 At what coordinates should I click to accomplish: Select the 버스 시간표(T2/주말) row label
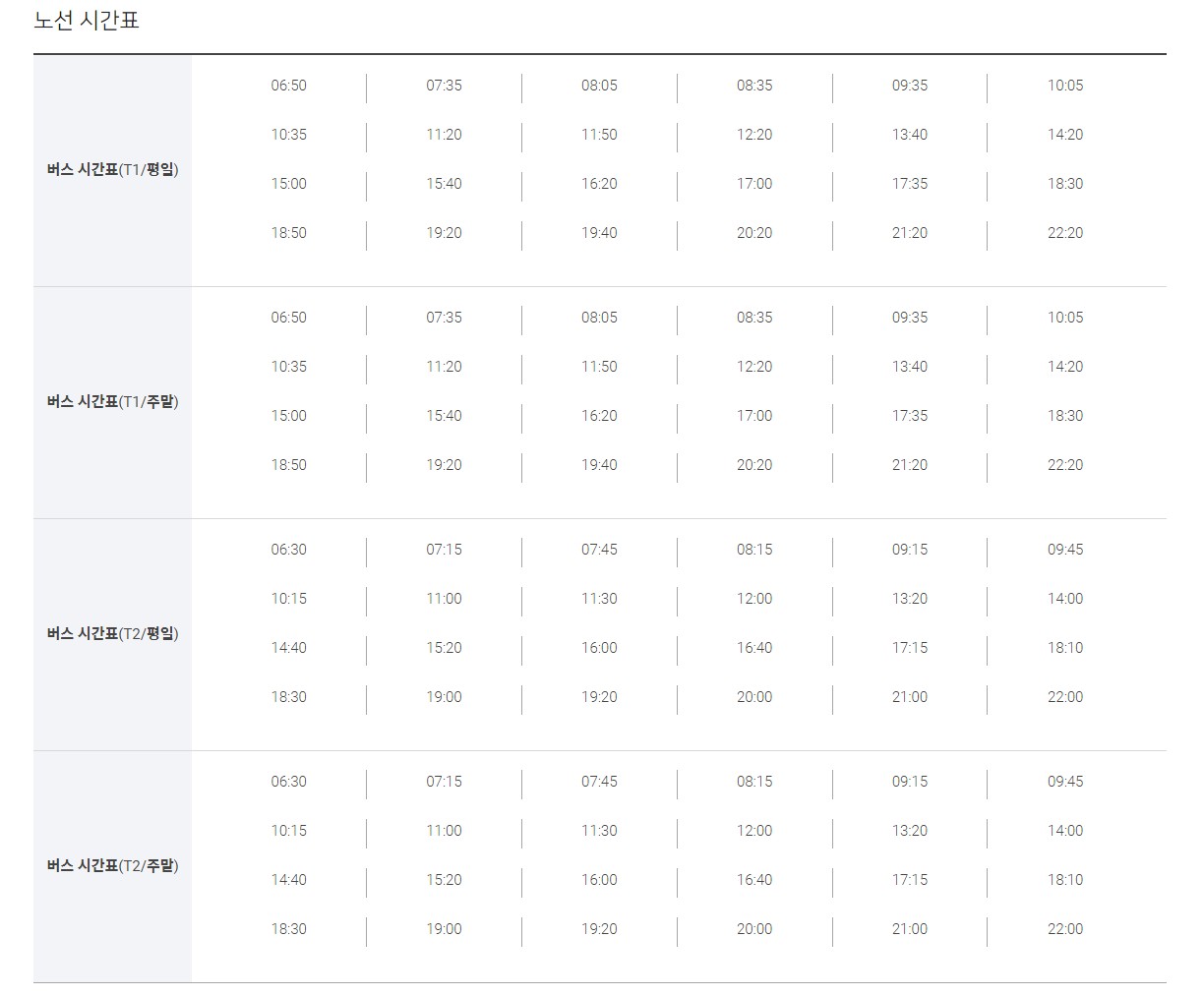(113, 866)
